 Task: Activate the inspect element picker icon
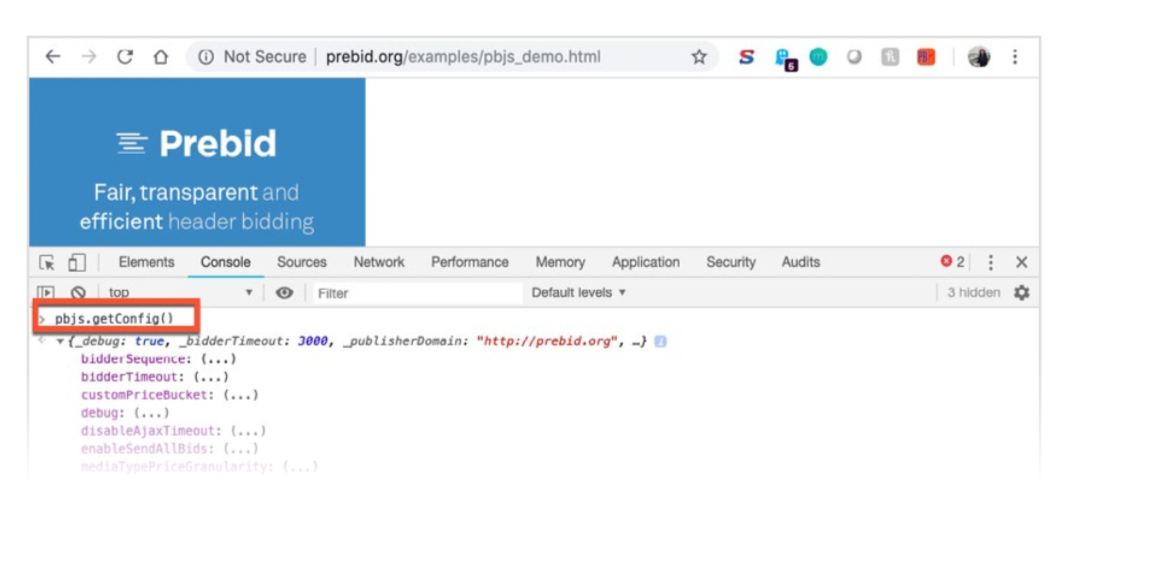click(47, 262)
